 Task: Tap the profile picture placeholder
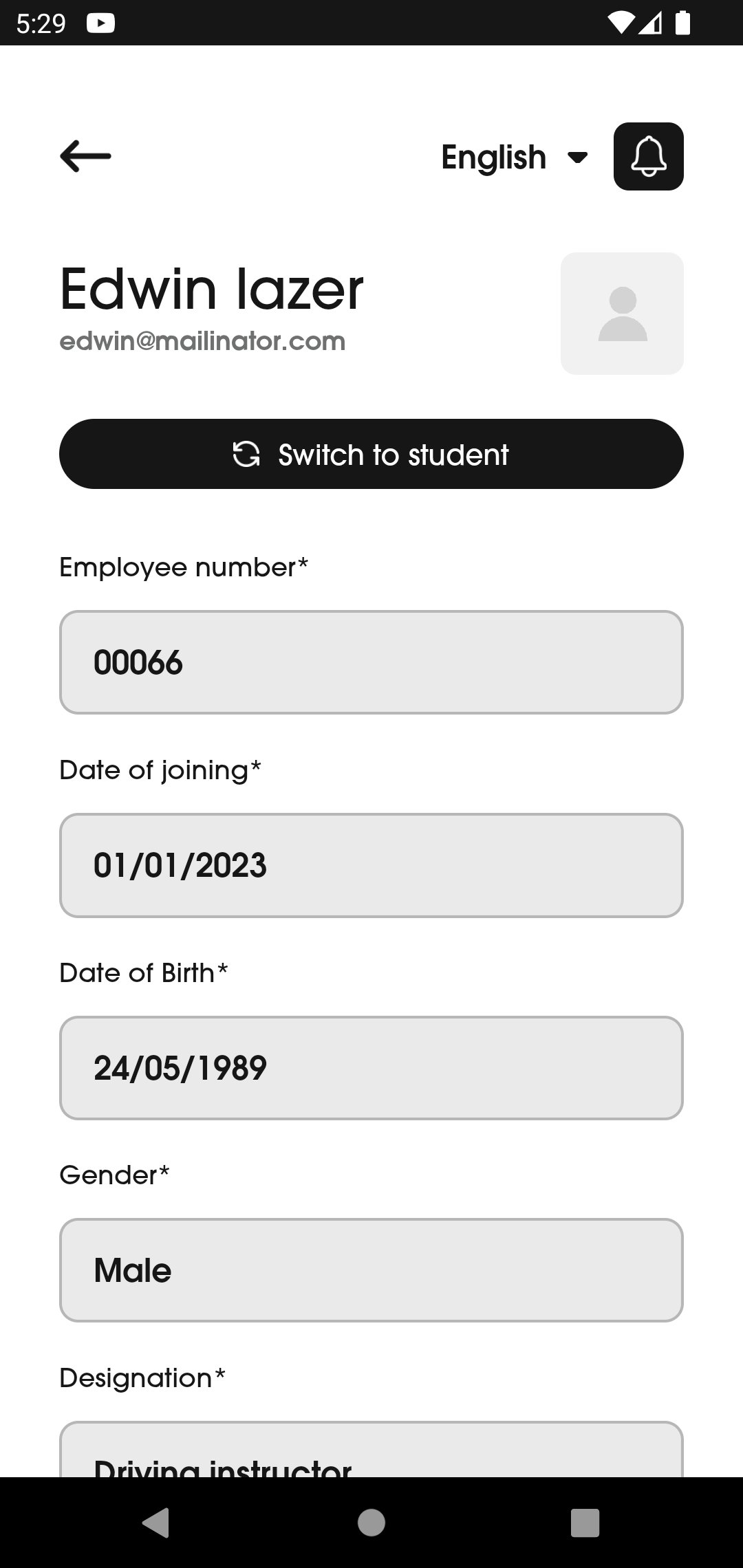pos(622,314)
